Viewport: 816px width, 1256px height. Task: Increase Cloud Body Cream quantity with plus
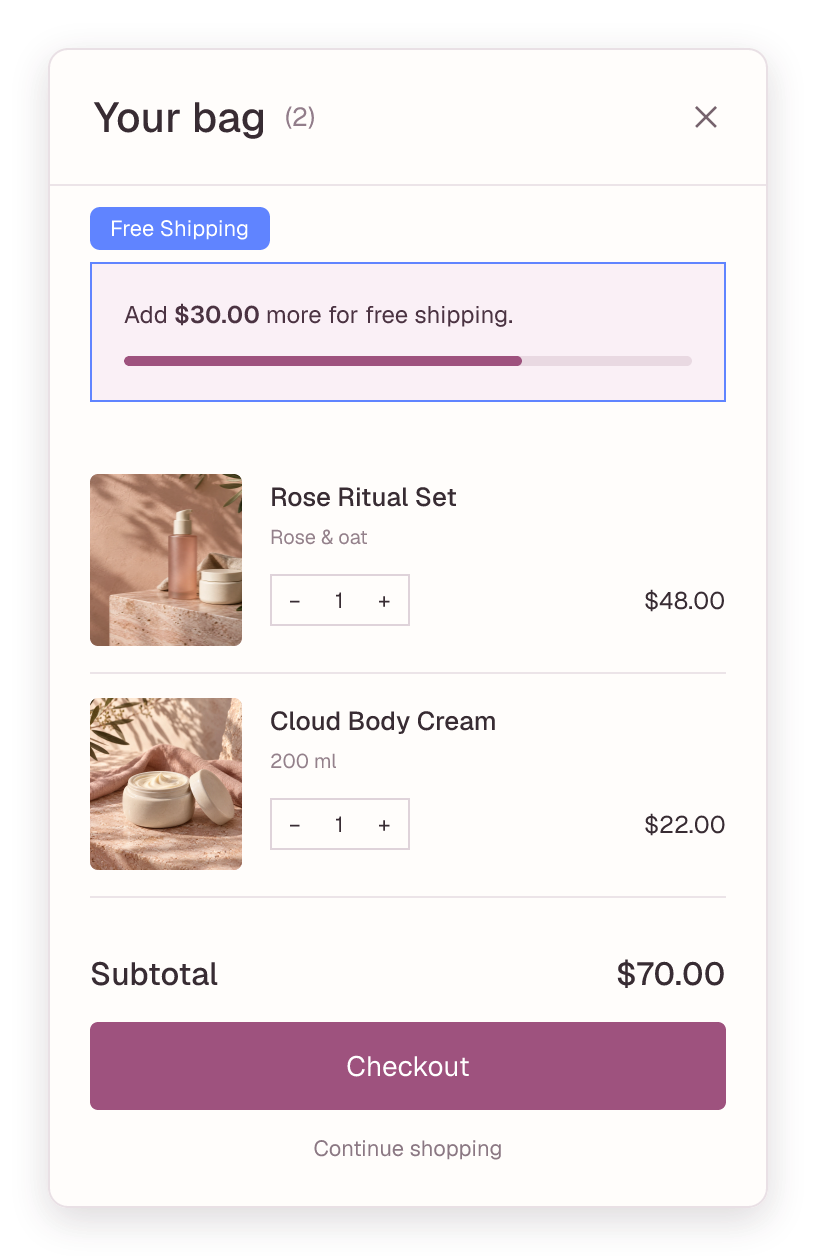click(384, 825)
